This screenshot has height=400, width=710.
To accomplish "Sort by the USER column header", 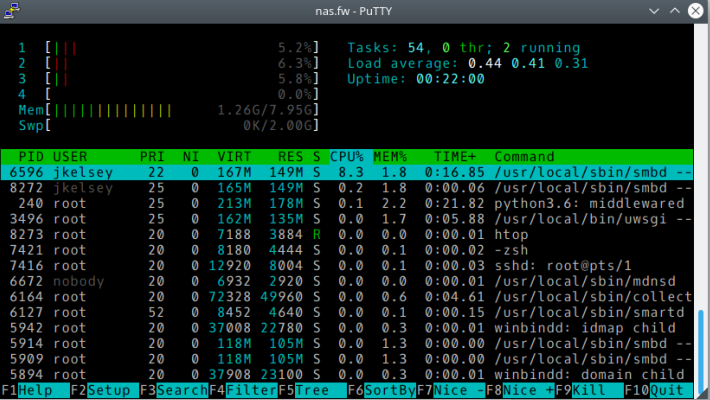I will (70, 157).
